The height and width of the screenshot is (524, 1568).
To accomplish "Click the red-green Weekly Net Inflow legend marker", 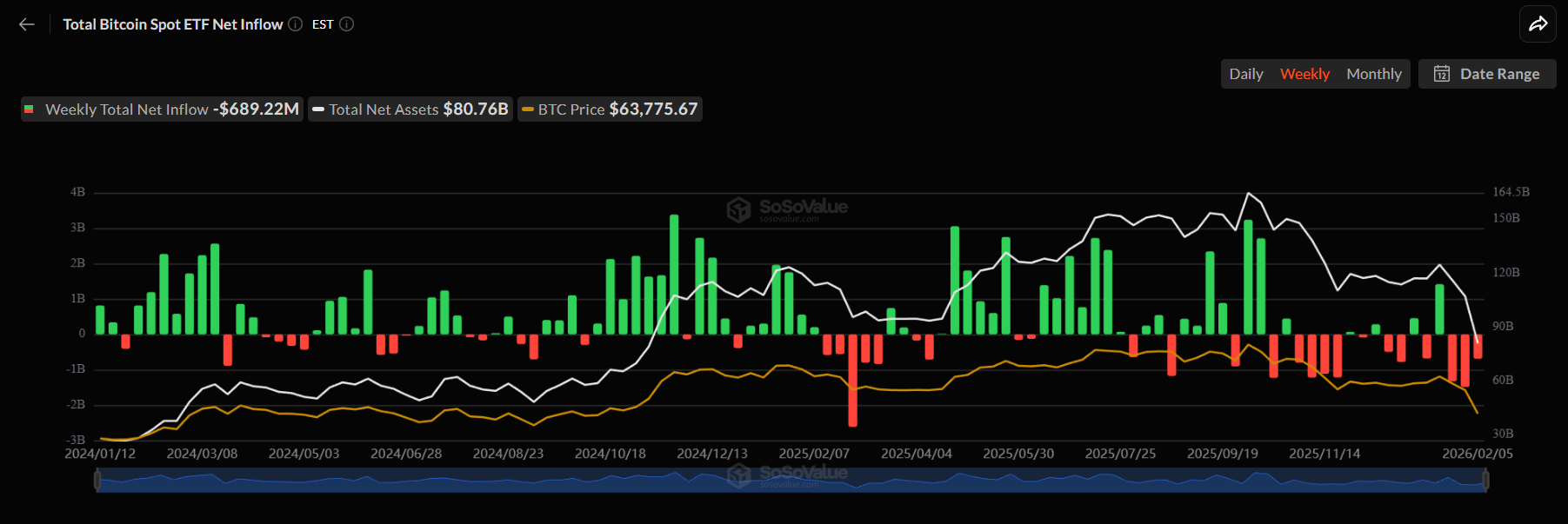I will [29, 109].
